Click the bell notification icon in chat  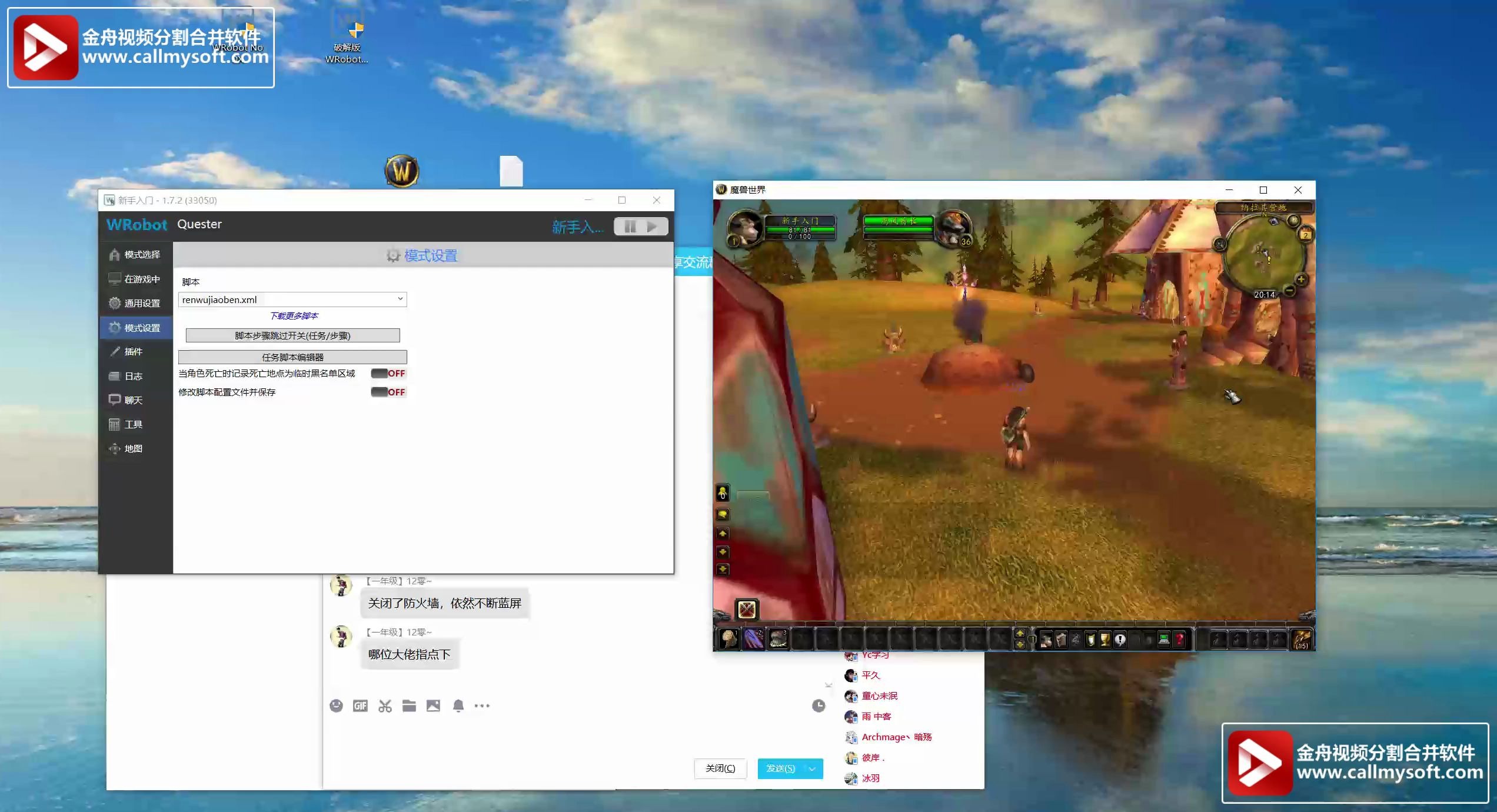(x=458, y=705)
